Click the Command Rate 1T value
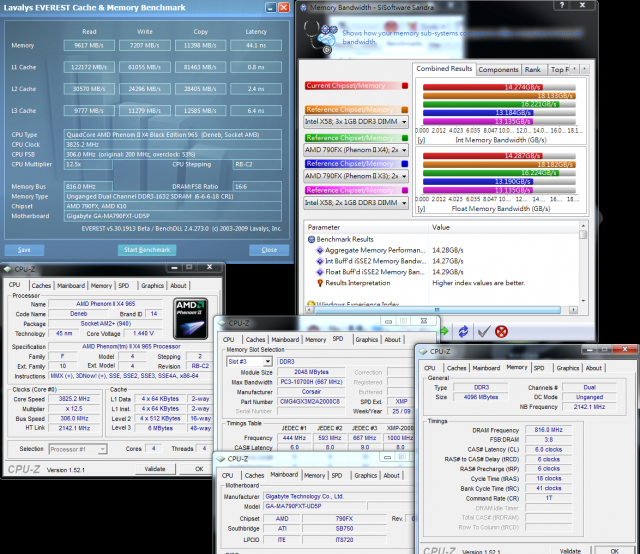 coord(548,498)
